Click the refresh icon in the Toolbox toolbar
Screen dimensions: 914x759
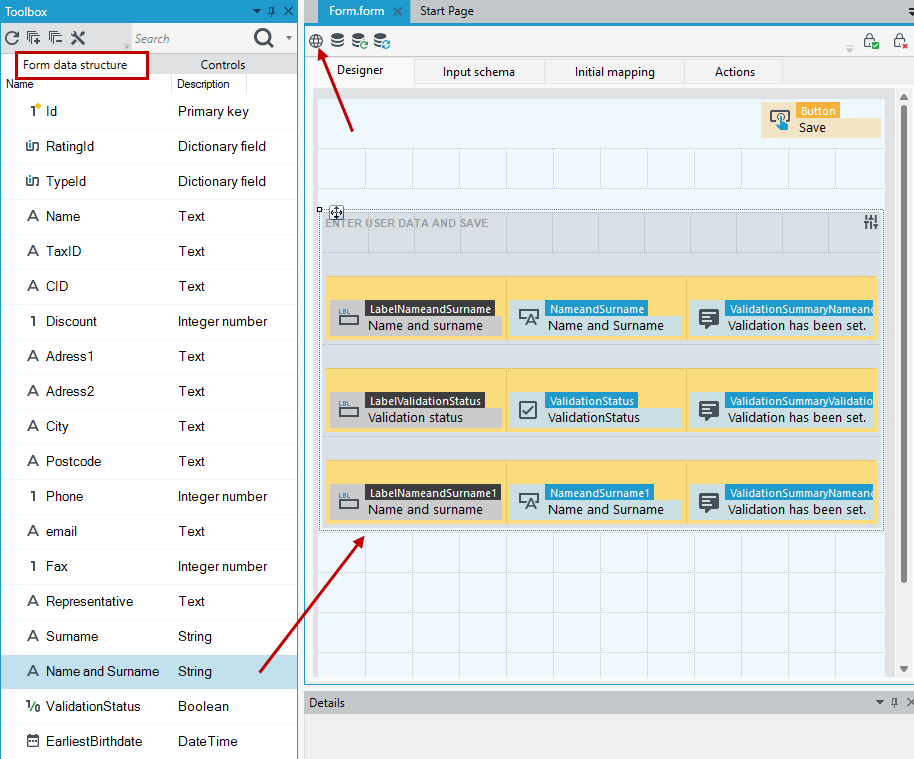click(12, 38)
